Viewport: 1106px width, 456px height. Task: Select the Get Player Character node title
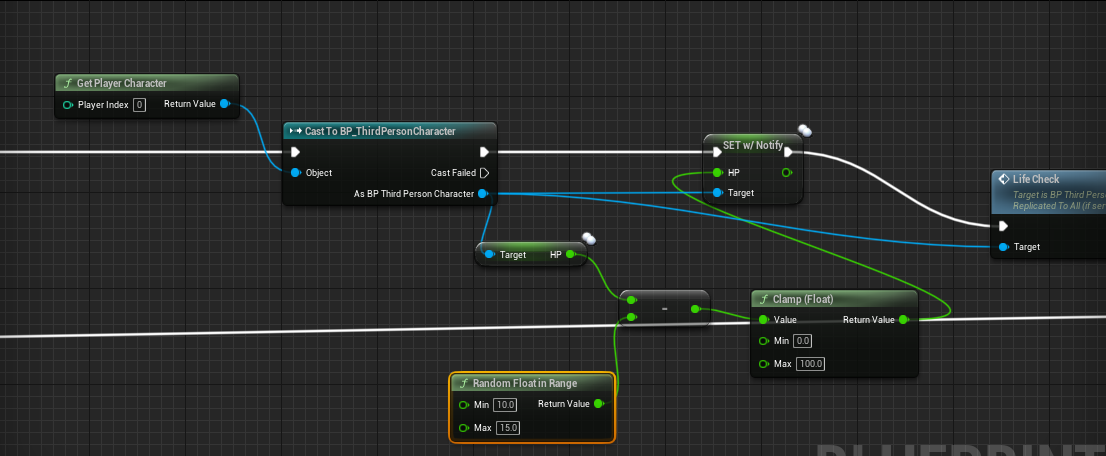pyautogui.click(x=121, y=83)
